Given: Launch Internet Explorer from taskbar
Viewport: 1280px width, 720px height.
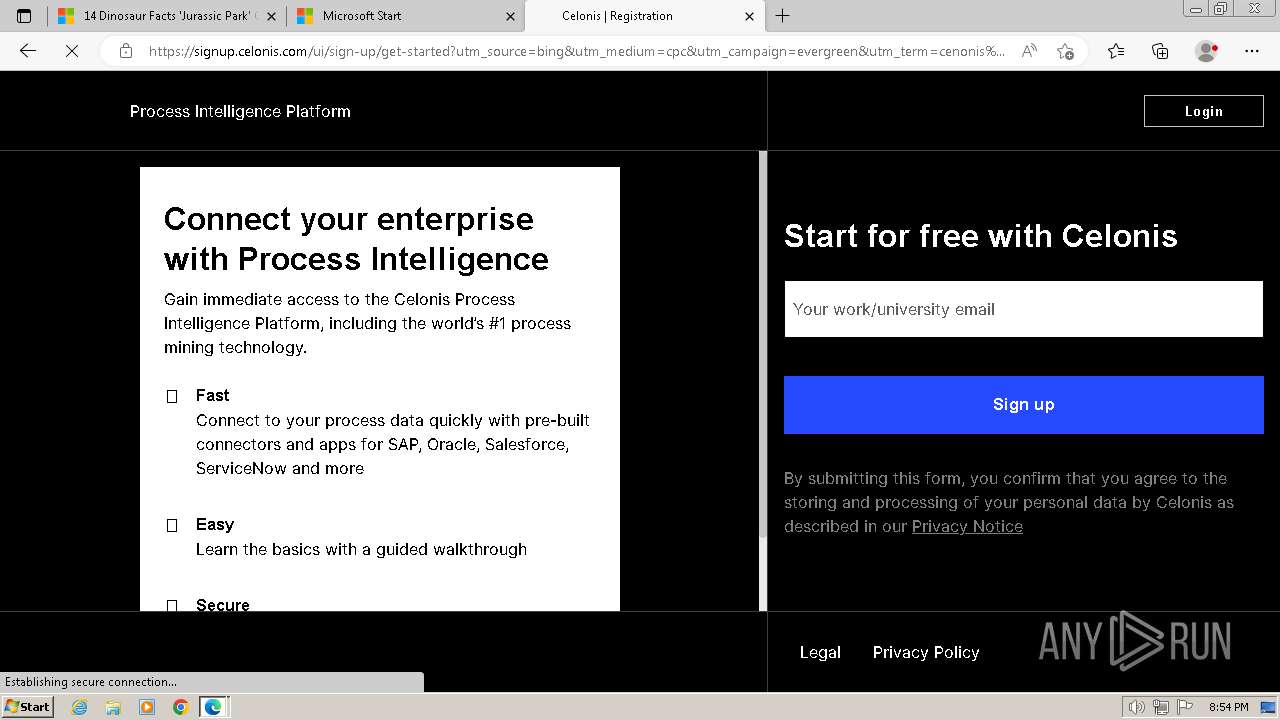Looking at the screenshot, I should 80,707.
